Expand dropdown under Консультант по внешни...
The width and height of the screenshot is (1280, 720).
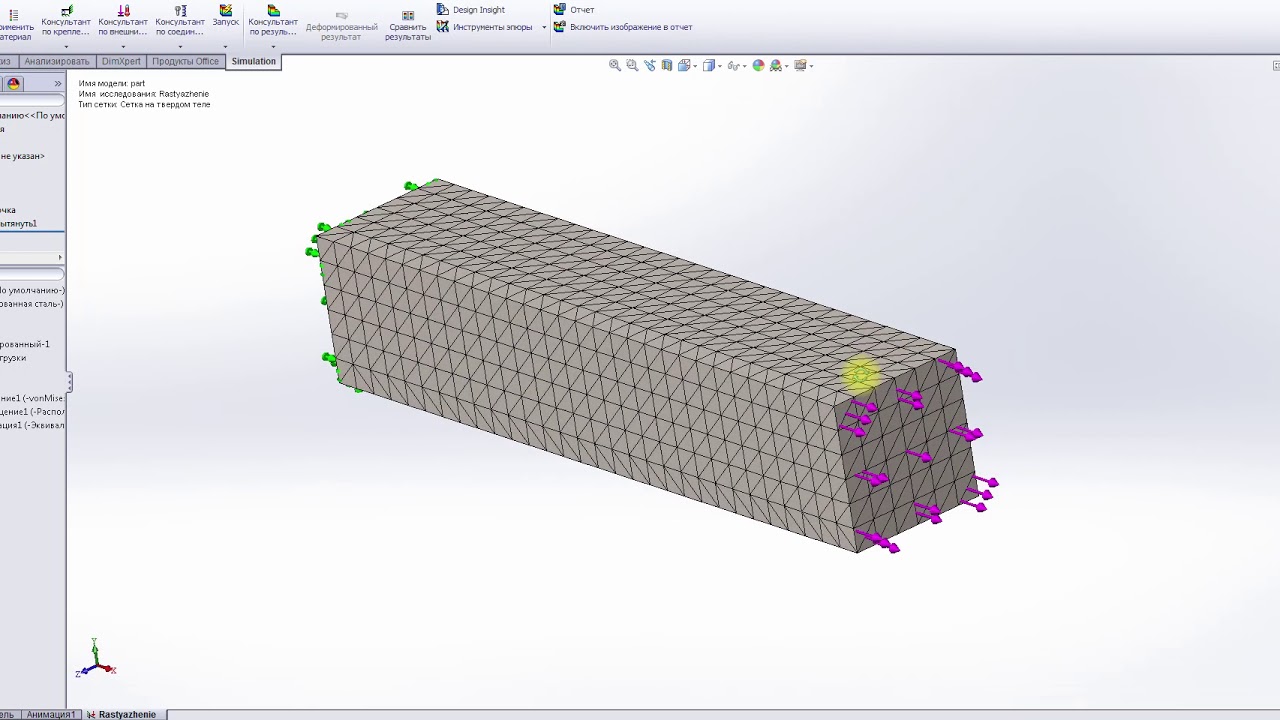[x=123, y=46]
